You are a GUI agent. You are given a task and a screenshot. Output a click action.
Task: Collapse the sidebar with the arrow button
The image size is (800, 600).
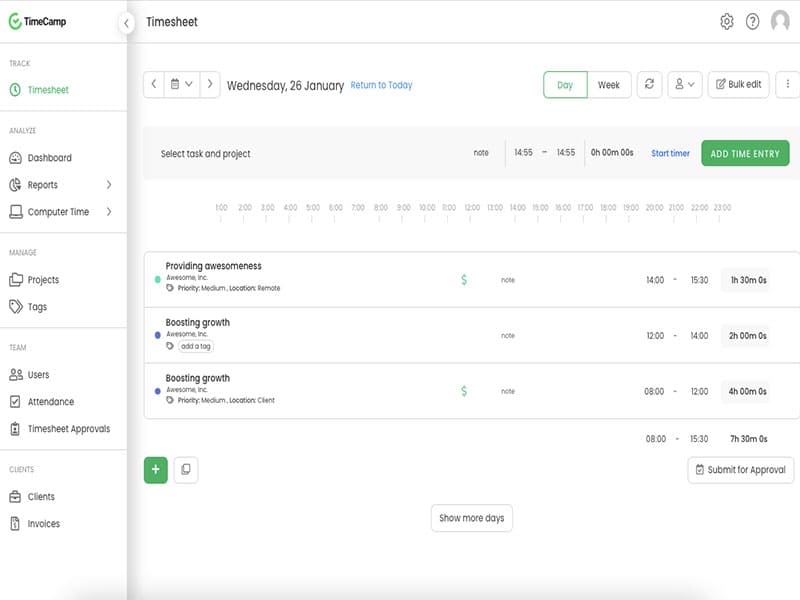click(x=126, y=23)
